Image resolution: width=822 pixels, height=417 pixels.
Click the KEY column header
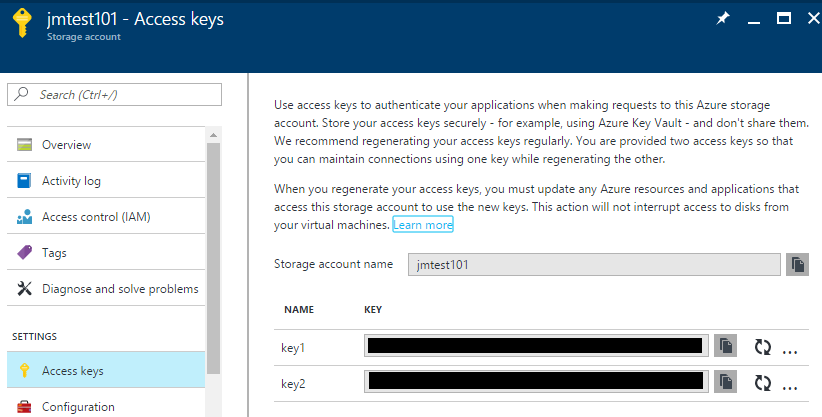(373, 309)
